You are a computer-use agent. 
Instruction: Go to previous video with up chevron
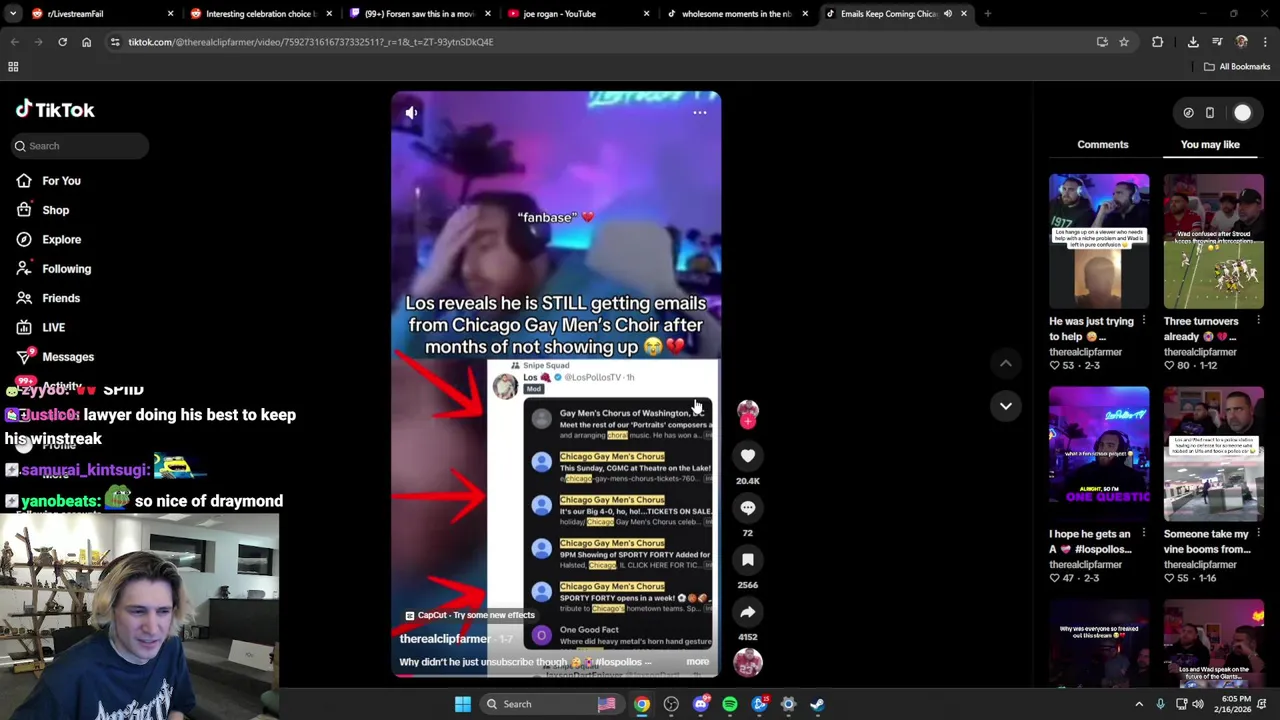(1006, 363)
